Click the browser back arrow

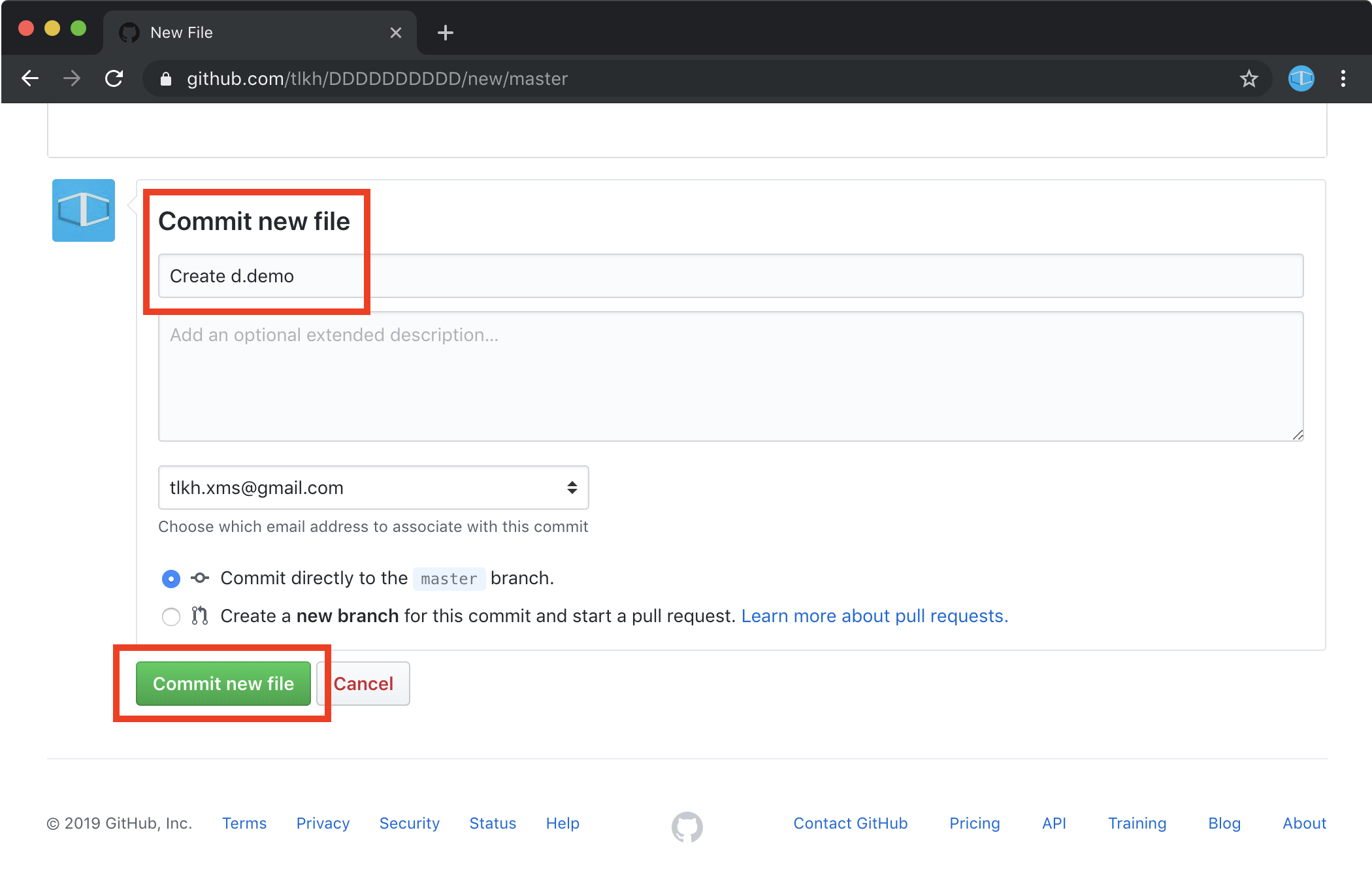coord(30,79)
